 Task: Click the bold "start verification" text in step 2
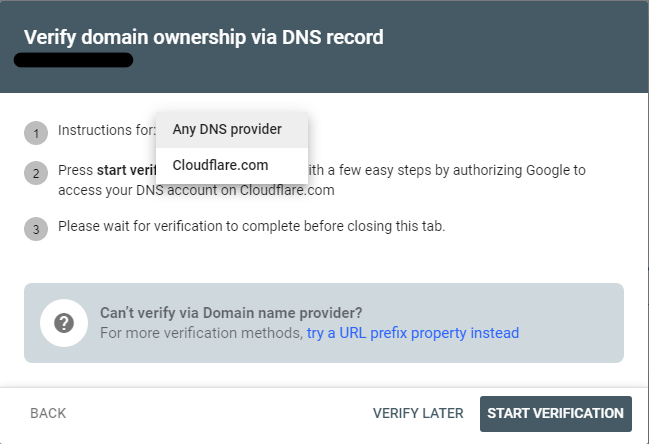click(x=128, y=170)
